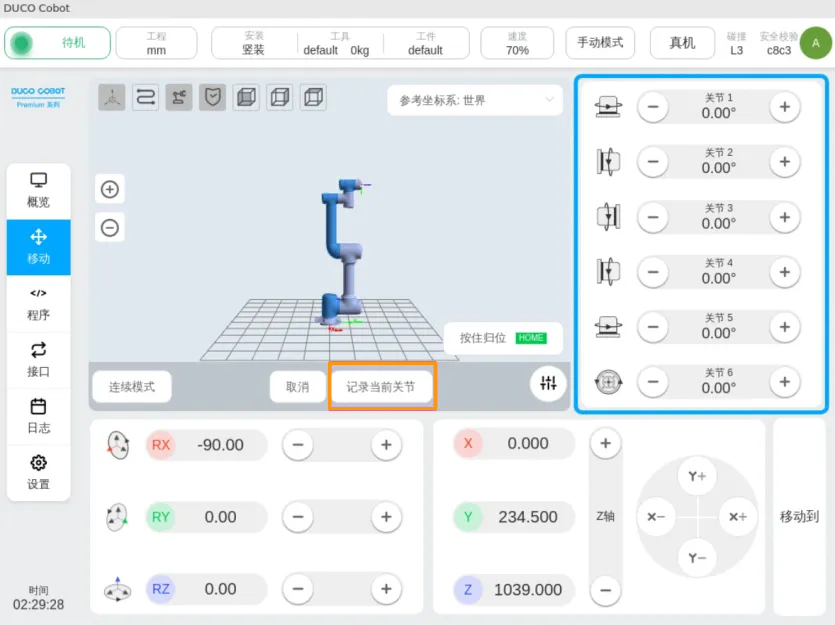Viewport: 835px width, 625px height.
Task: Toggle the 连续模式 continuous mode button
Action: [x=132, y=386]
